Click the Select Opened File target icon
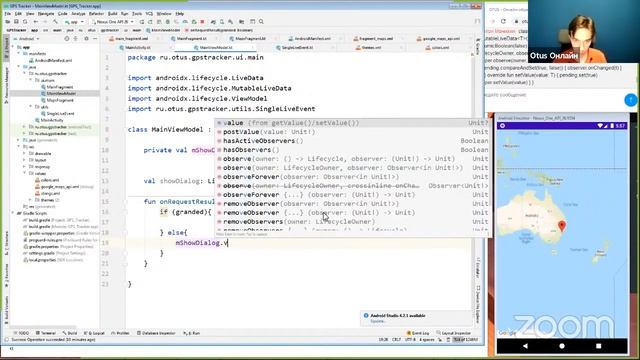Viewport: 640px width, 360px height. click(x=67, y=39)
